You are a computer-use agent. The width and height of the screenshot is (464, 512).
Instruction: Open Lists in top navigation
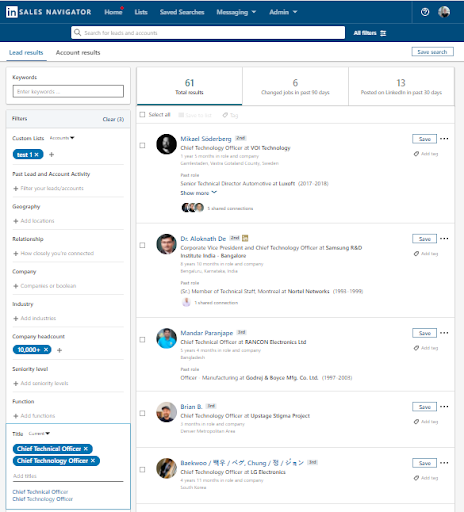click(141, 12)
